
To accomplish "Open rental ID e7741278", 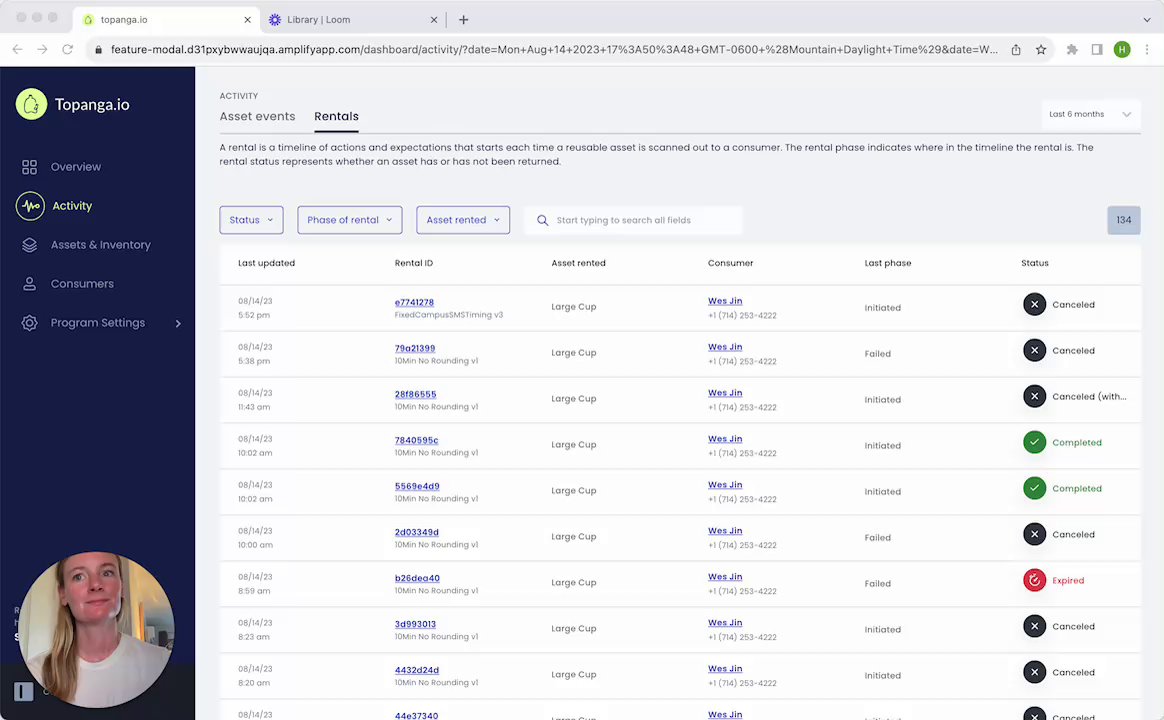I will pos(414,302).
